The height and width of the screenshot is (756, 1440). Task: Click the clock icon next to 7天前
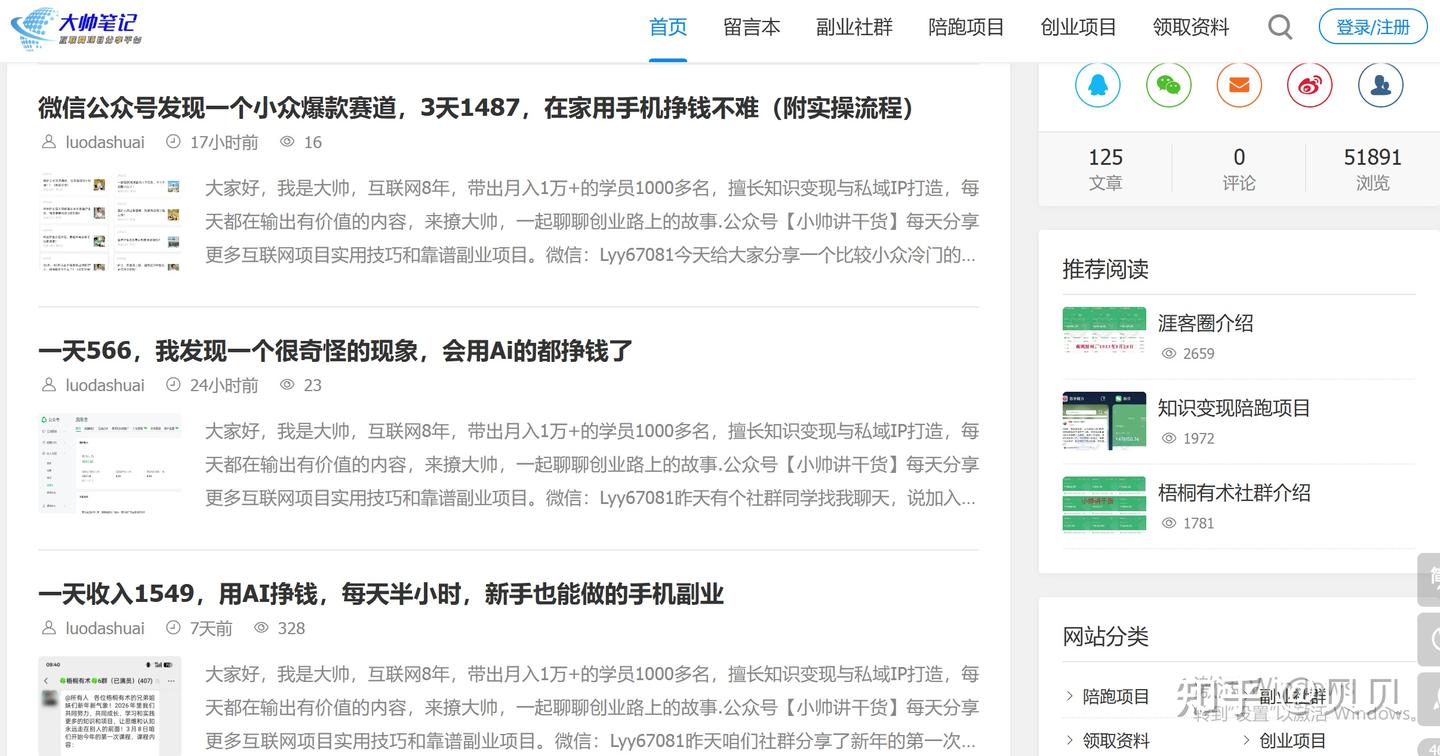click(x=173, y=628)
